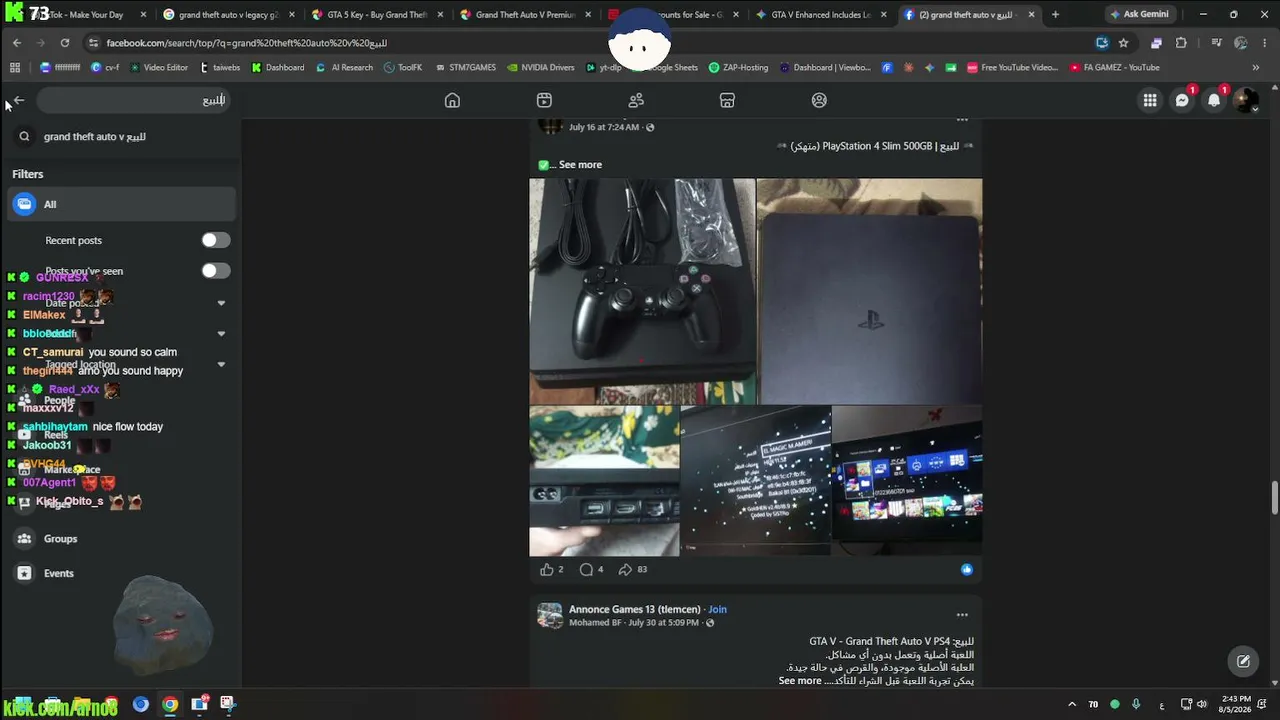This screenshot has height=720, width=1280.
Task: Open Mohamed BF profile link
Action: pyautogui.click(x=595, y=622)
